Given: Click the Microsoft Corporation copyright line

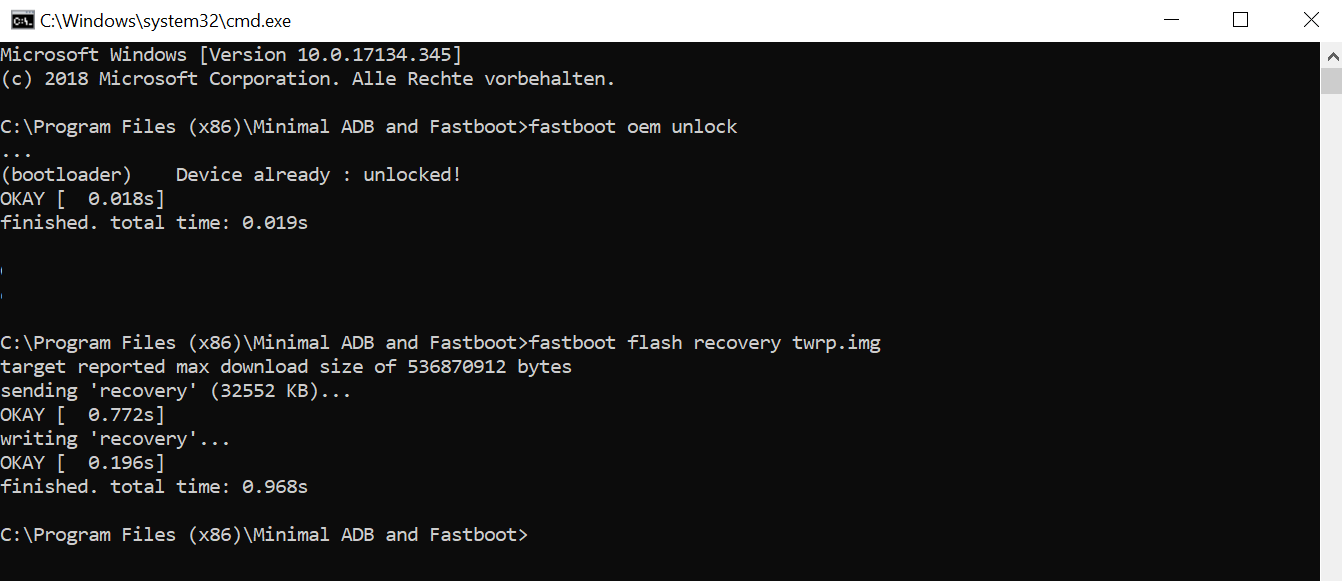Looking at the screenshot, I should tap(308, 79).
